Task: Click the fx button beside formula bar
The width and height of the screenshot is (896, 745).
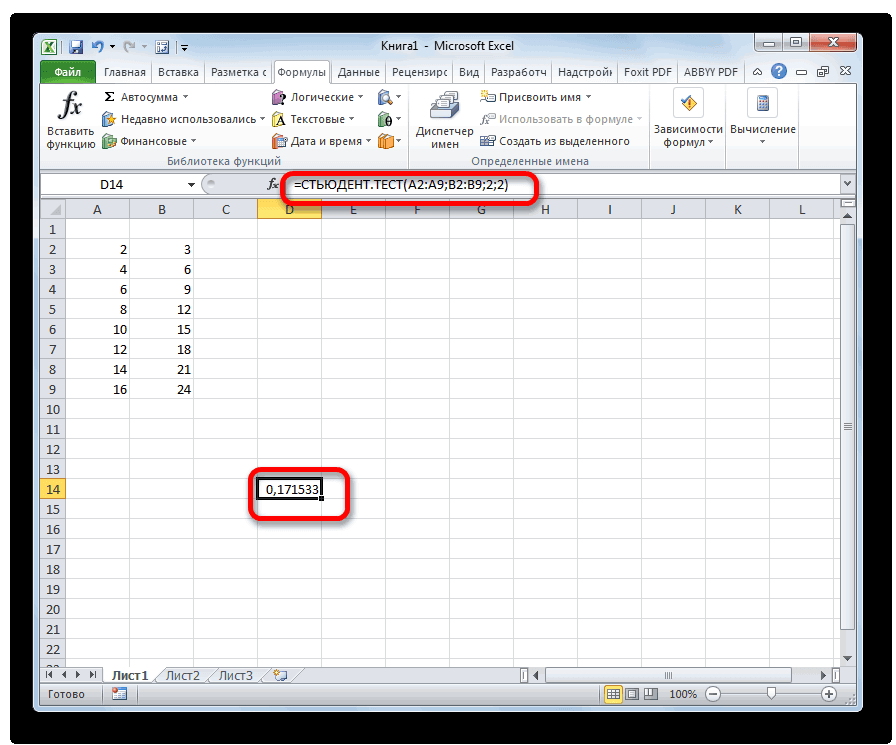Action: pos(272,185)
